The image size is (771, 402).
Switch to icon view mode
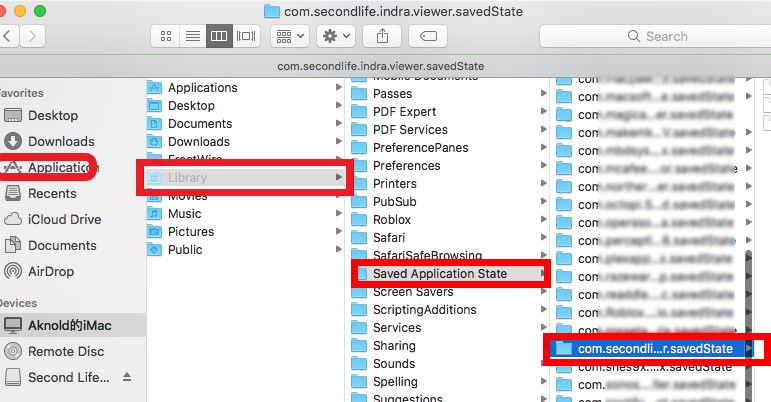(166, 36)
